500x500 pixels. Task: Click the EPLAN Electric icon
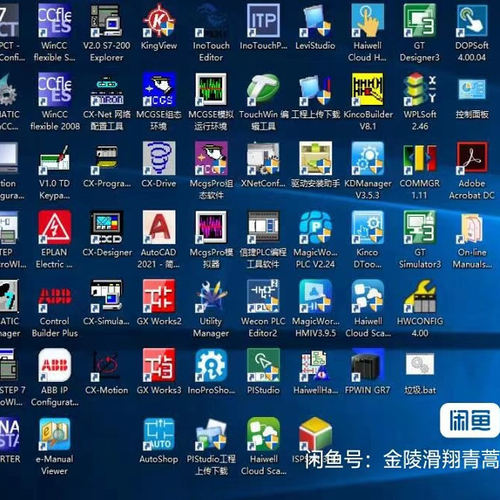click(x=55, y=227)
